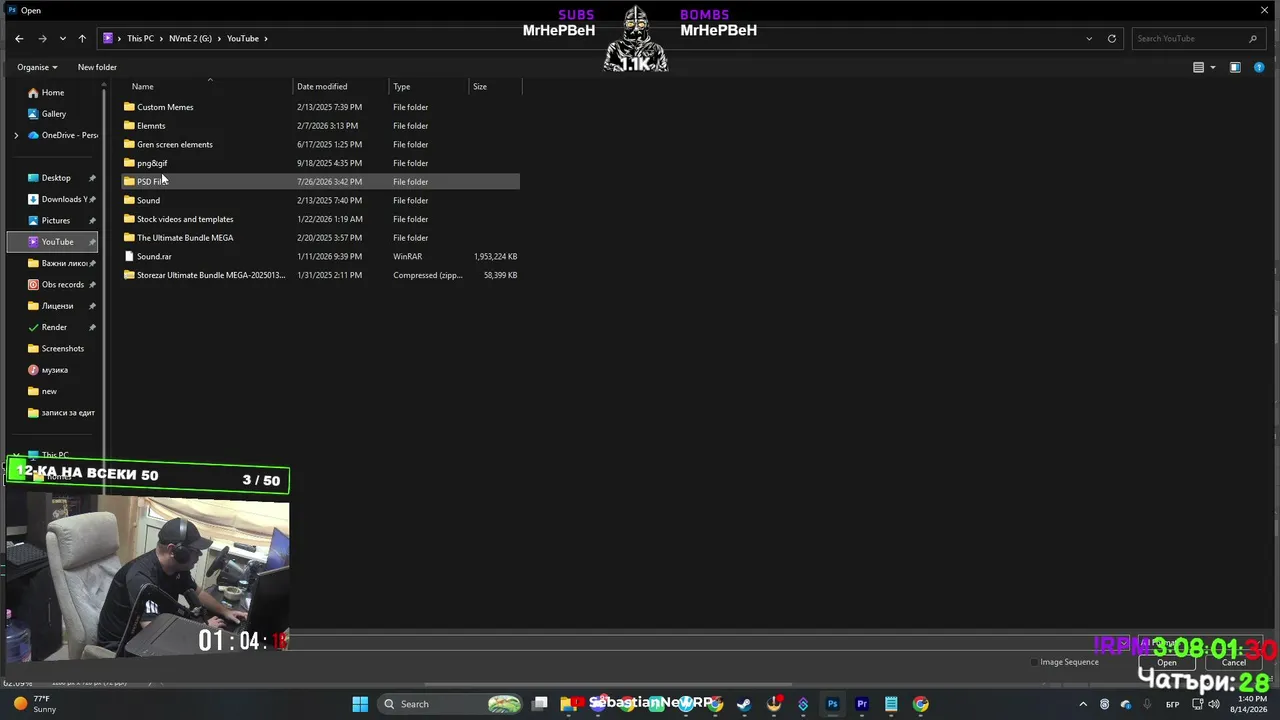Open the Get help button
The height and width of the screenshot is (720, 1280).
pyautogui.click(x=1259, y=67)
